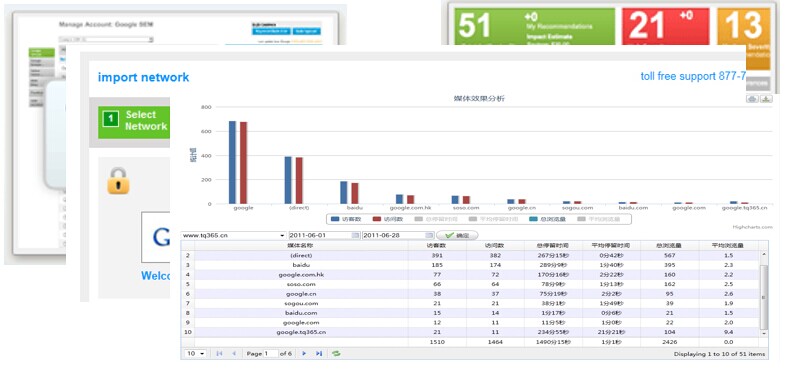Screen dimensions: 794x372
Task: Open the www.tq365.cn site dropdown
Action: tap(233, 235)
